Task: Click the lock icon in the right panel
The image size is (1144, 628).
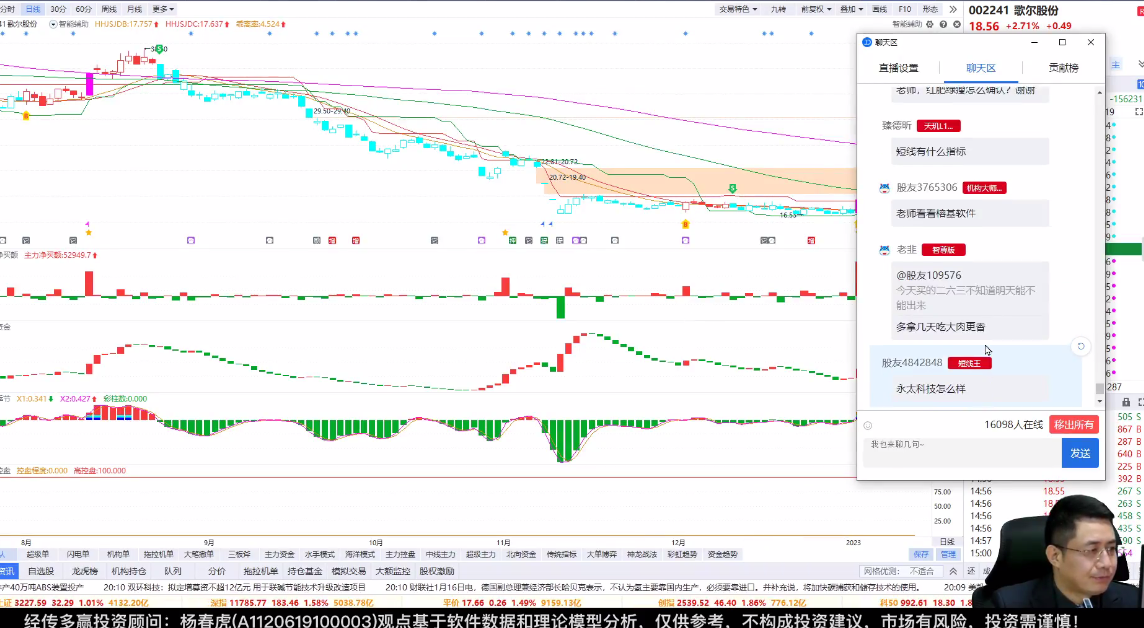Action: click(x=1126, y=403)
